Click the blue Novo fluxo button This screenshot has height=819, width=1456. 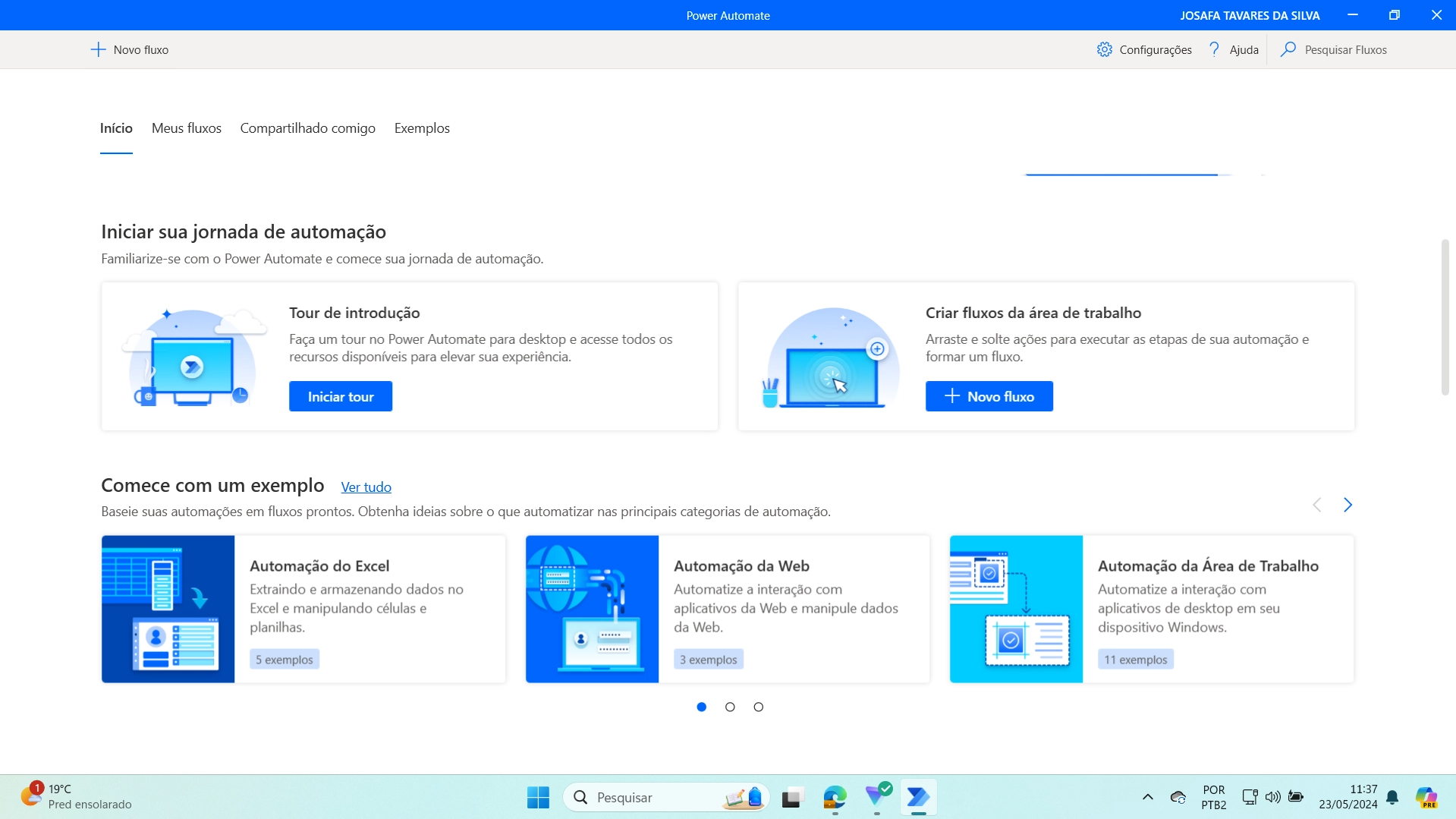click(x=989, y=396)
